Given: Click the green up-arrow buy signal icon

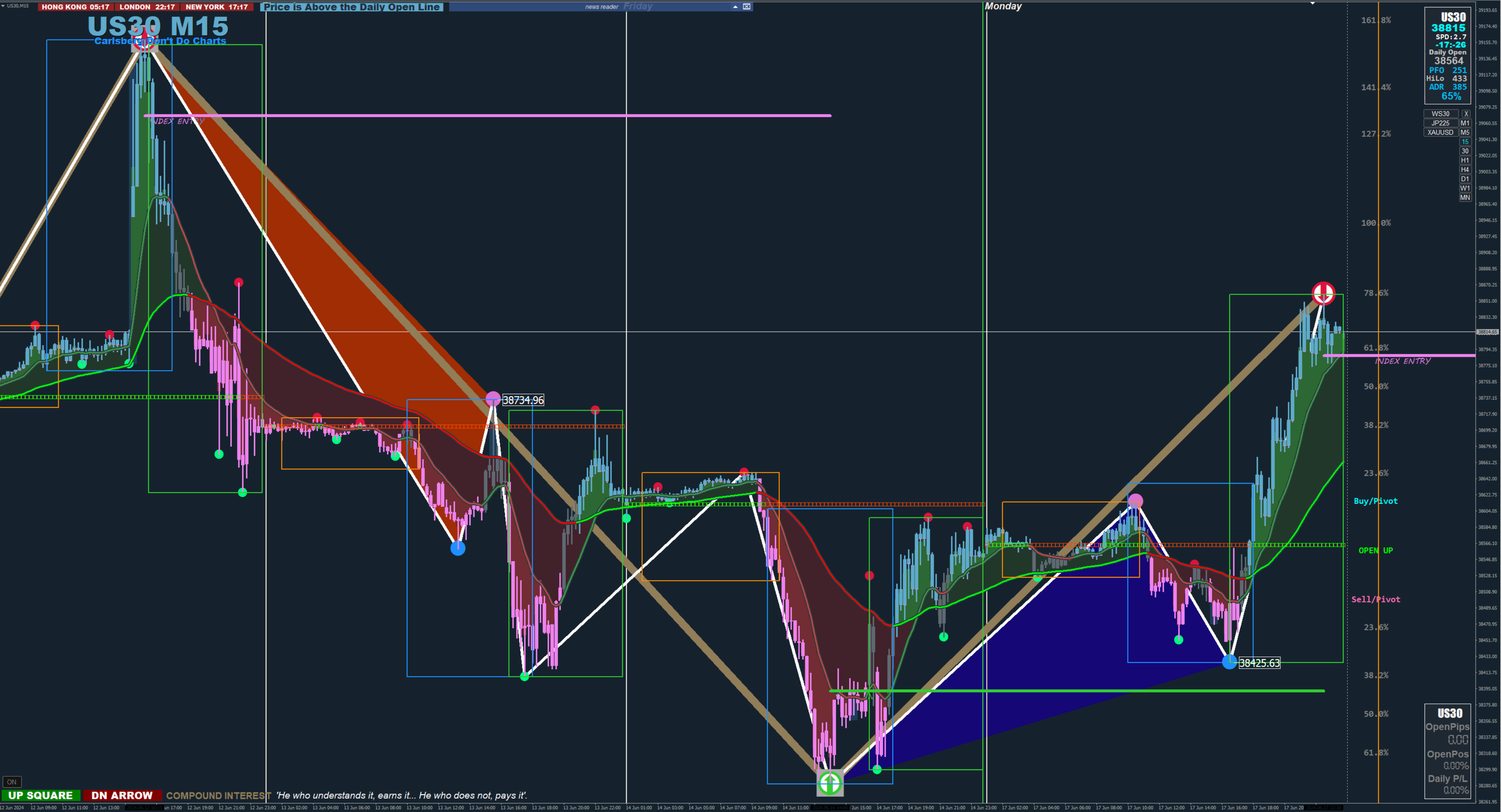Looking at the screenshot, I should [x=830, y=783].
